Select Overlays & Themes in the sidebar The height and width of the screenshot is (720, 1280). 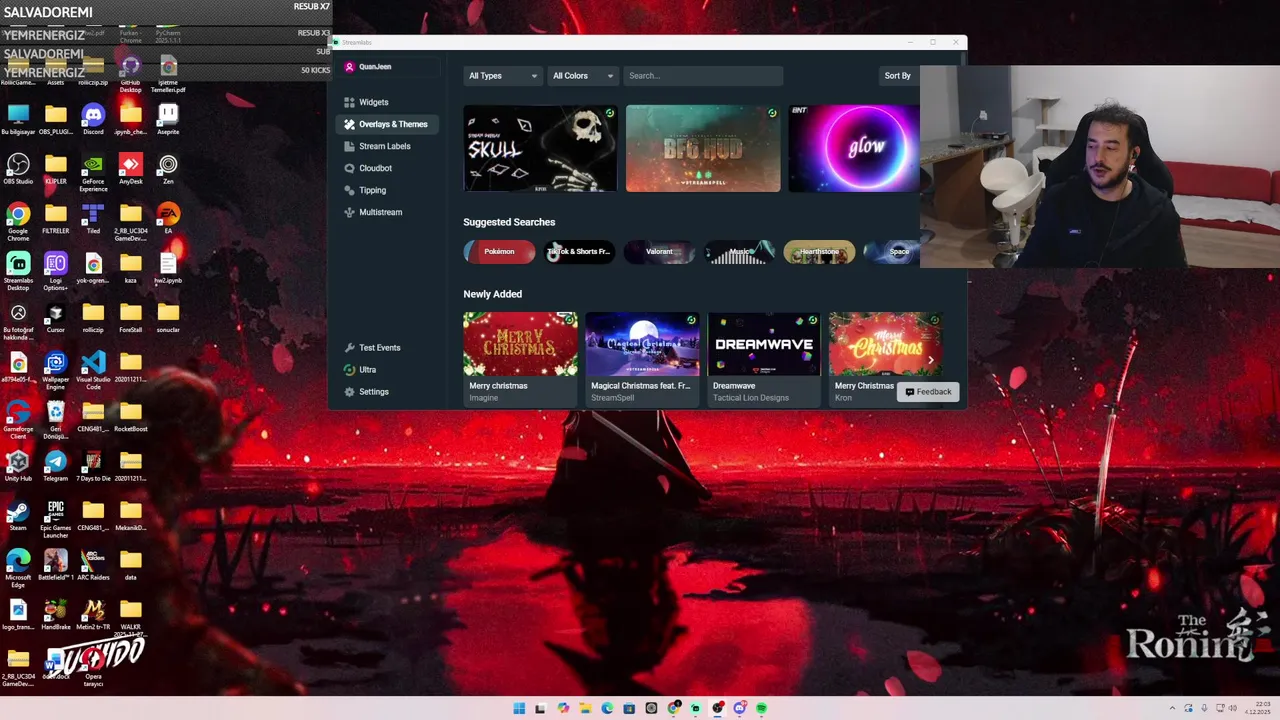coord(386,124)
